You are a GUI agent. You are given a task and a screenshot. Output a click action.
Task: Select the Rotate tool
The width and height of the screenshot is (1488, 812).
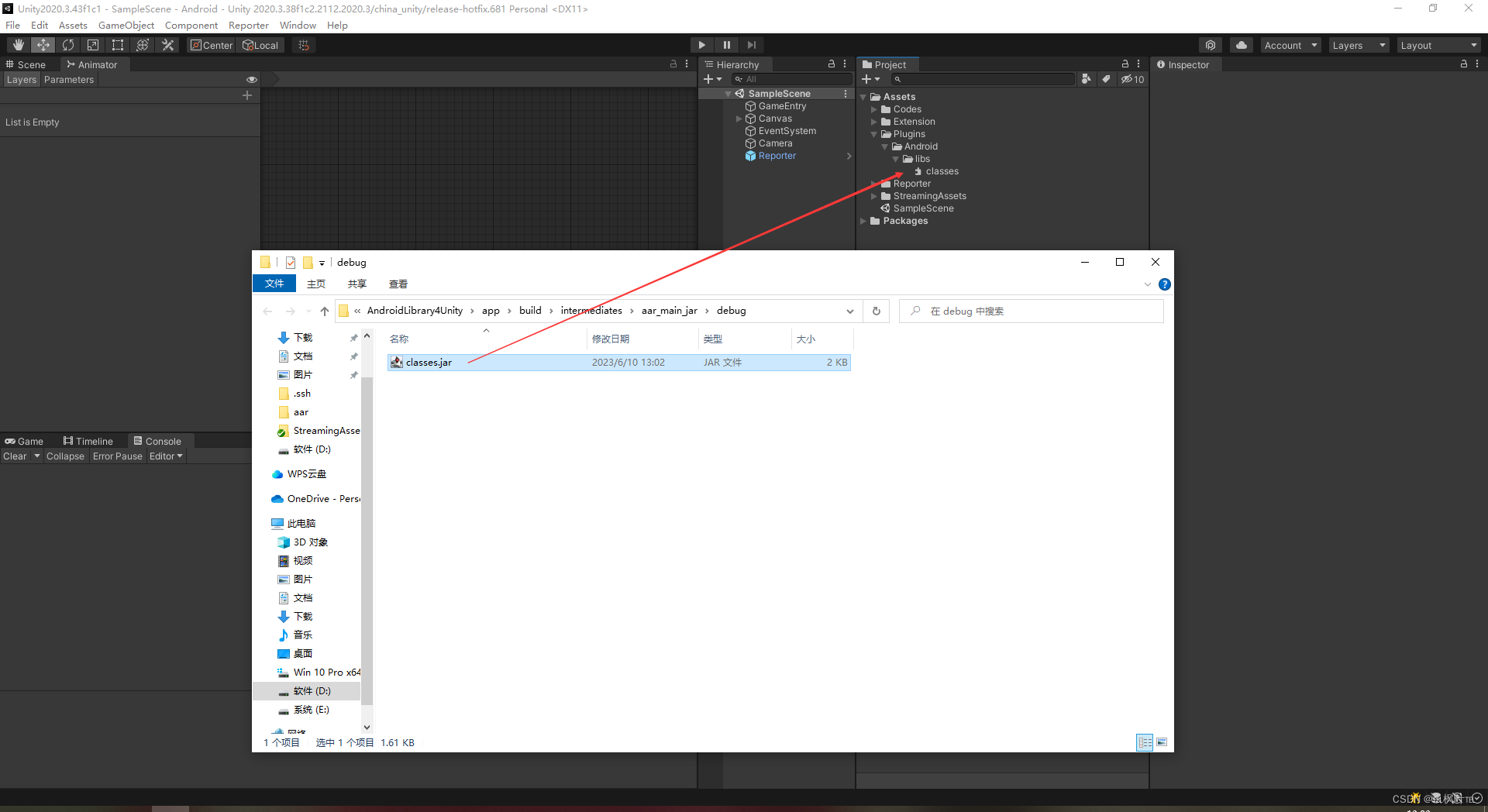coord(68,44)
